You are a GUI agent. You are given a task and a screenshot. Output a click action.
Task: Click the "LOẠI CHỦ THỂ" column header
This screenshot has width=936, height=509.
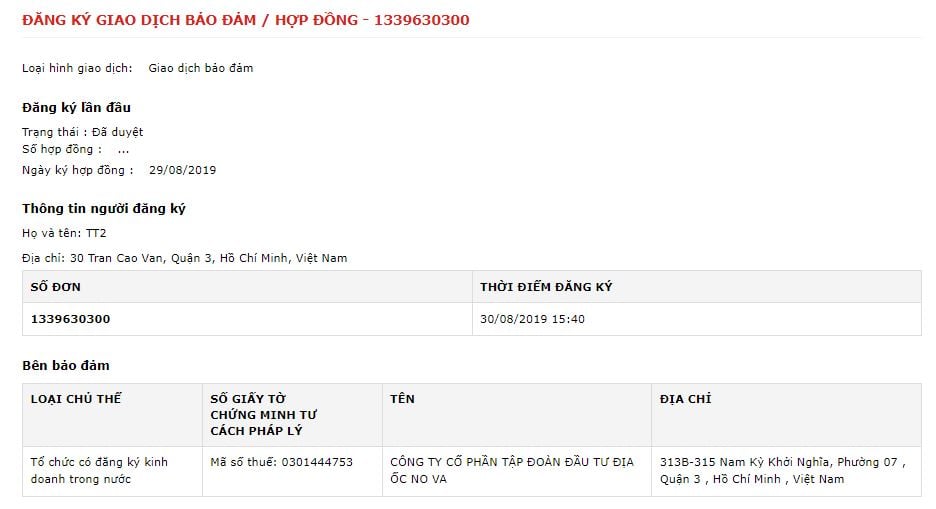pos(76,398)
